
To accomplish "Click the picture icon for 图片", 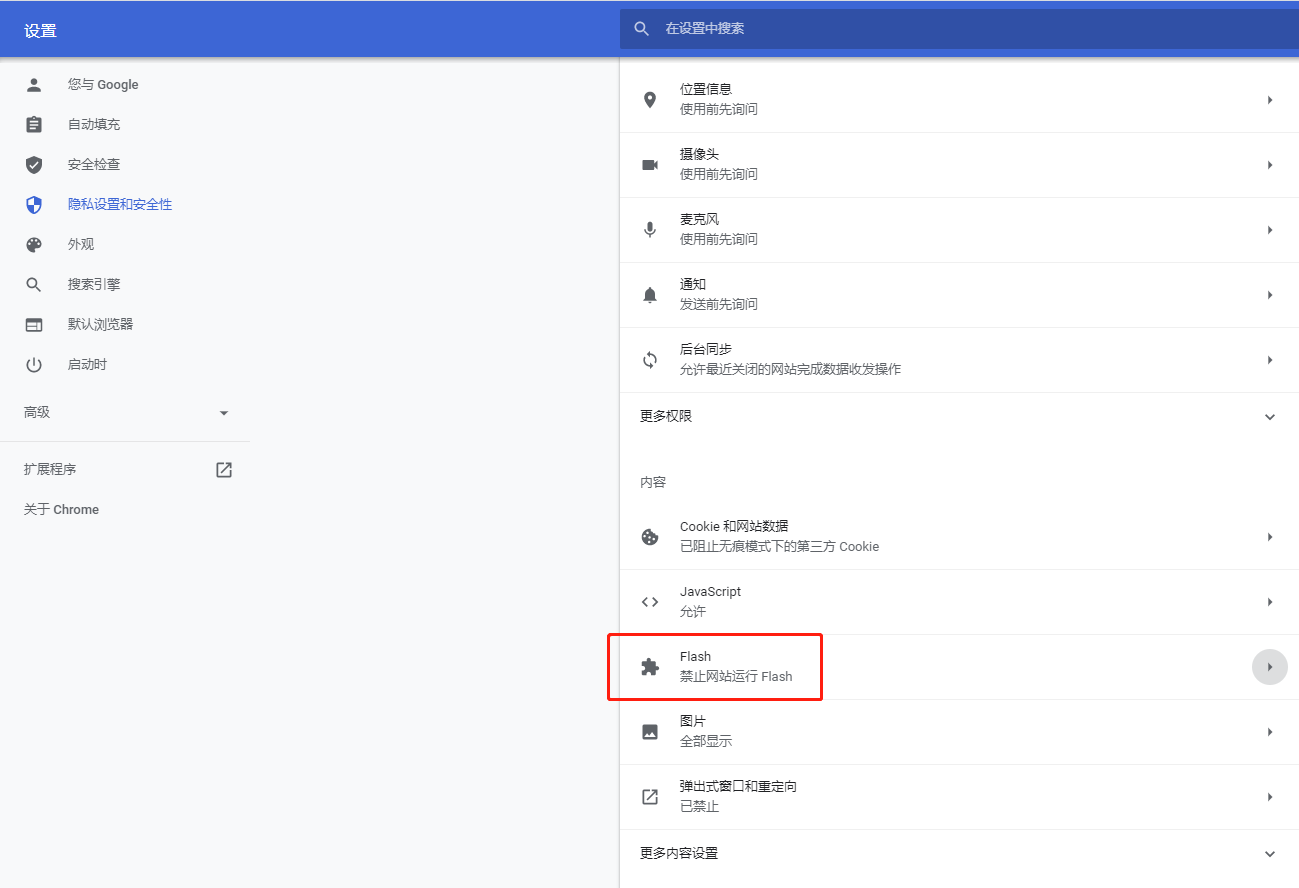I will click(x=650, y=732).
